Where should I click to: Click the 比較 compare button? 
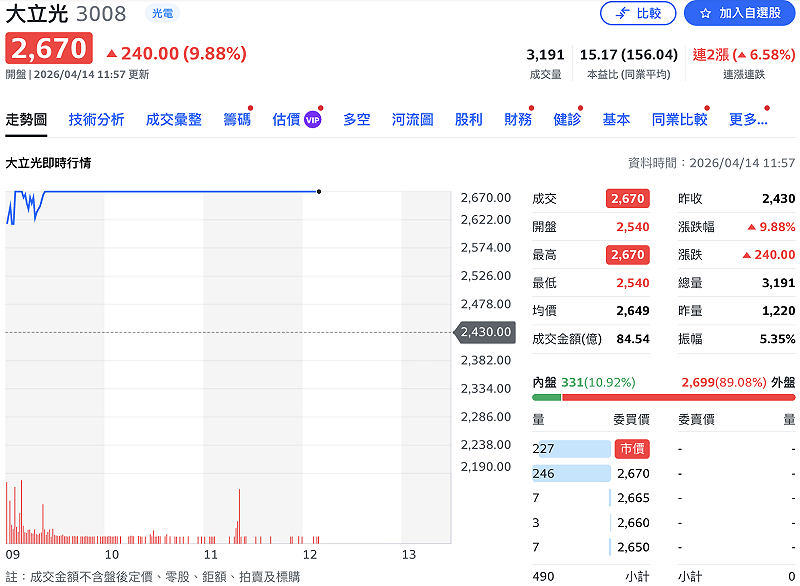pyautogui.click(x=638, y=13)
